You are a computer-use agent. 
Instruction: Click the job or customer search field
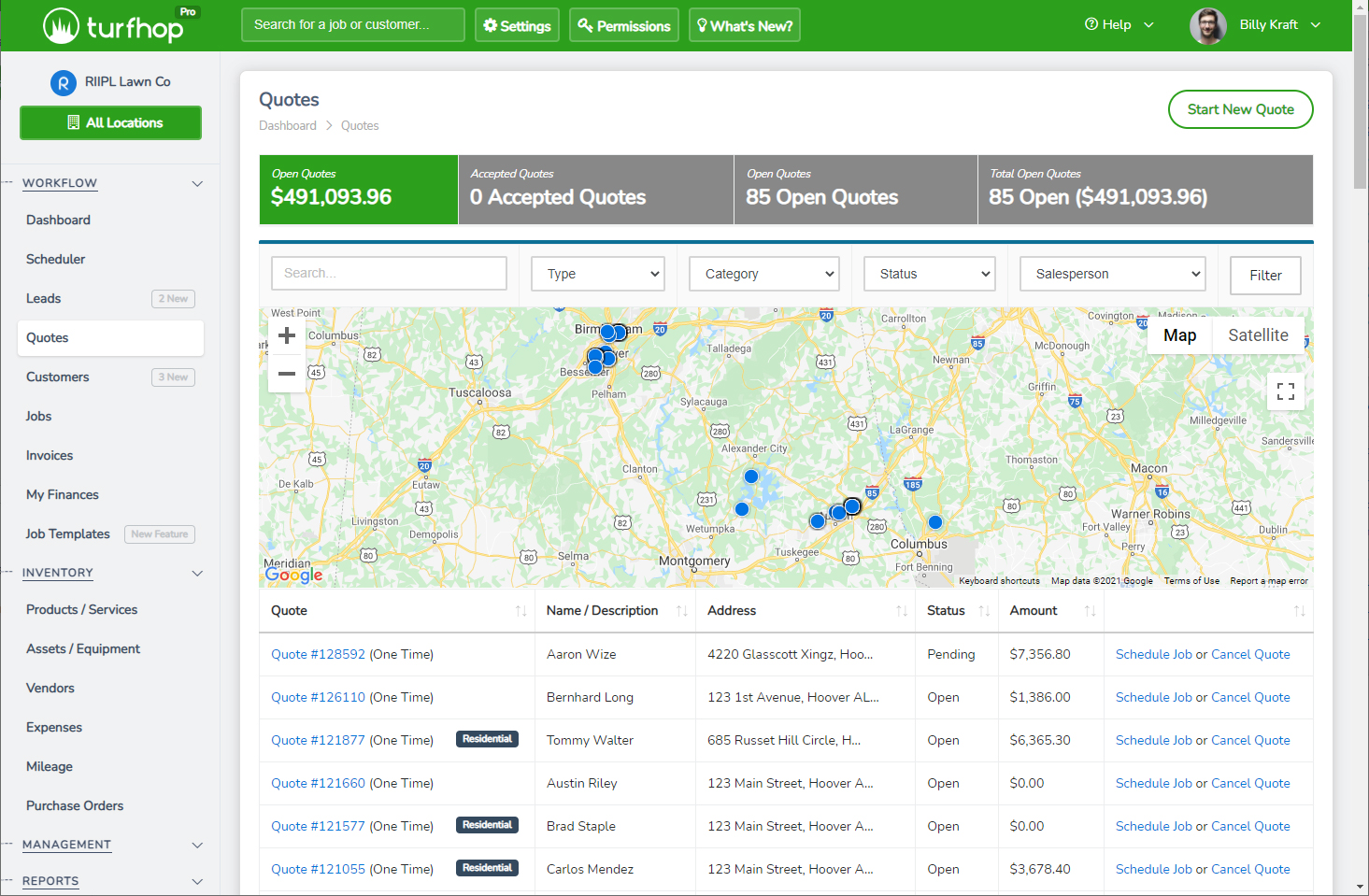pyautogui.click(x=352, y=25)
